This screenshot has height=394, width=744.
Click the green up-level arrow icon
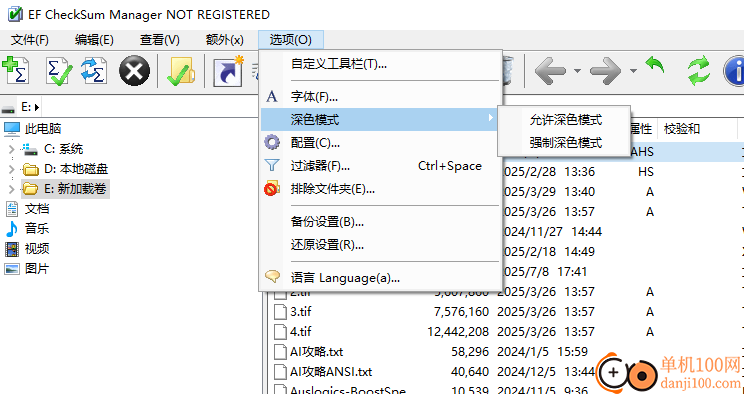pyautogui.click(x=655, y=66)
